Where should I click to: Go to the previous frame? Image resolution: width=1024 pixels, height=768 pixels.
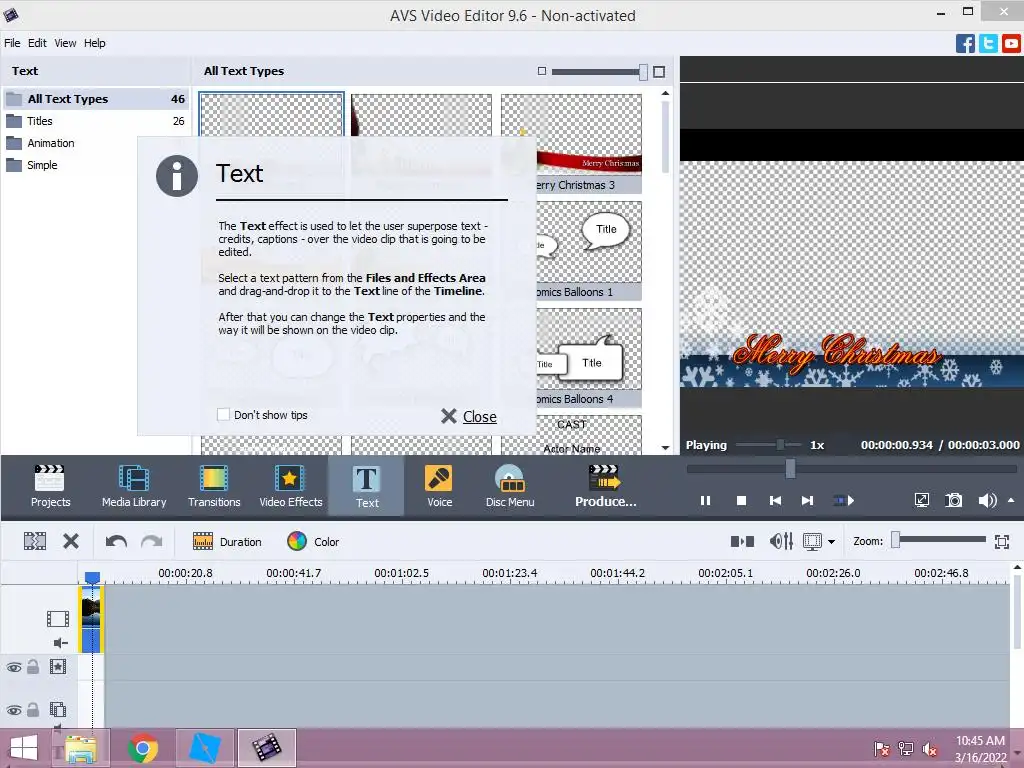click(x=775, y=501)
